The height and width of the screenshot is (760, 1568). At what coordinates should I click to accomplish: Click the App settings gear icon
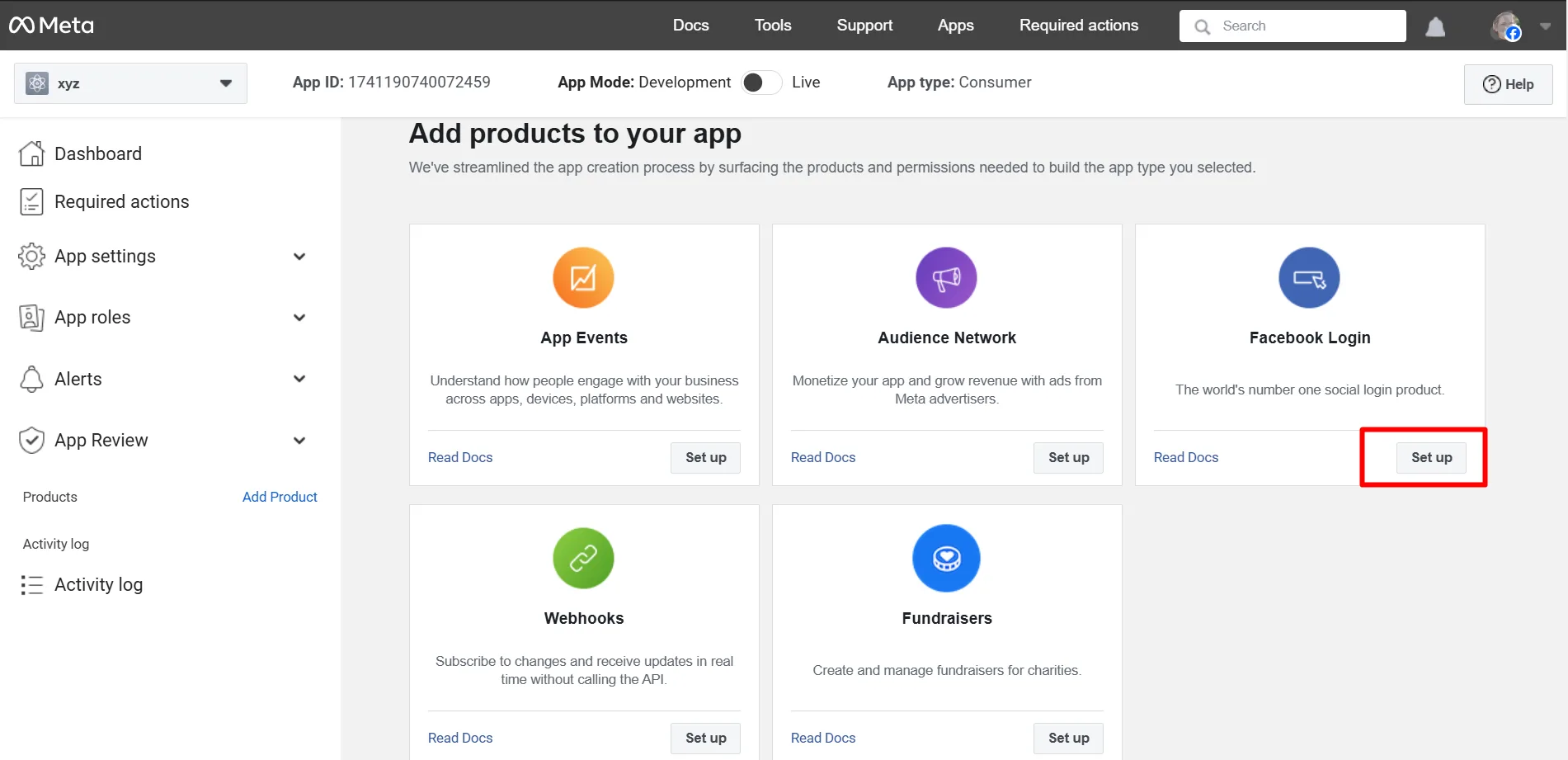31,256
